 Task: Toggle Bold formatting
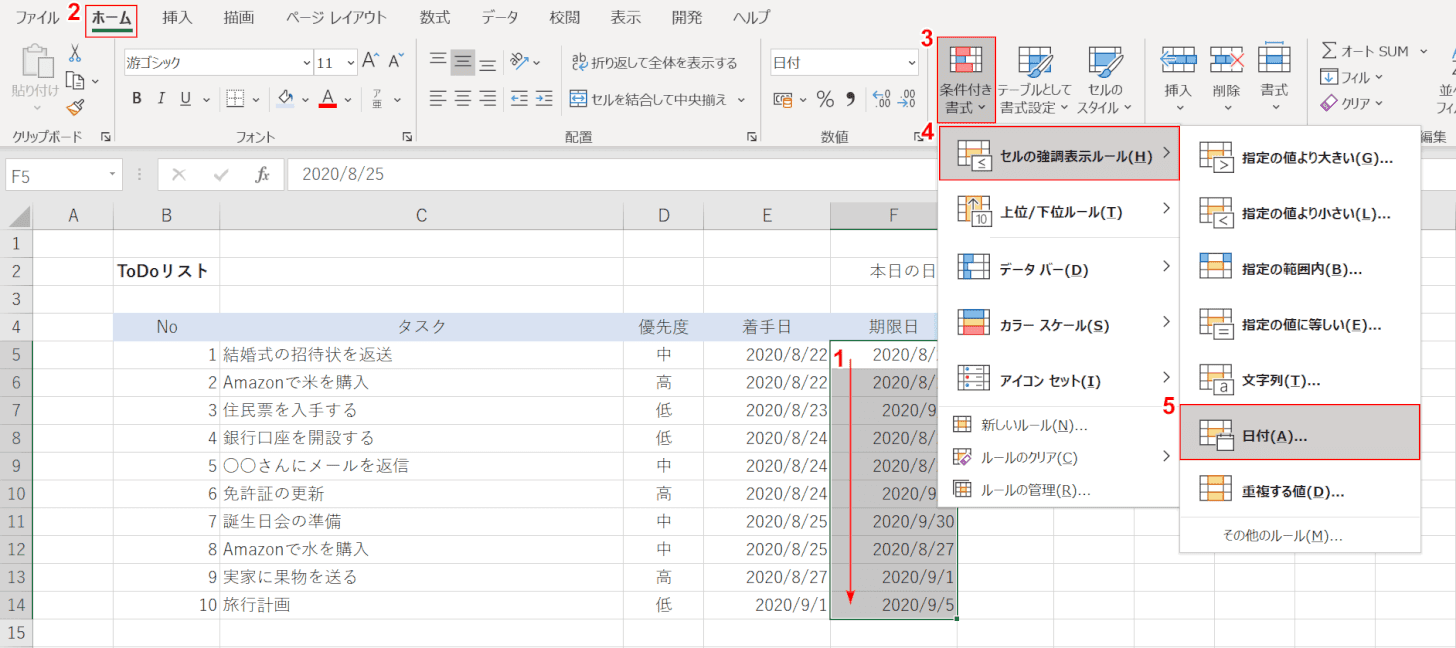[136, 99]
